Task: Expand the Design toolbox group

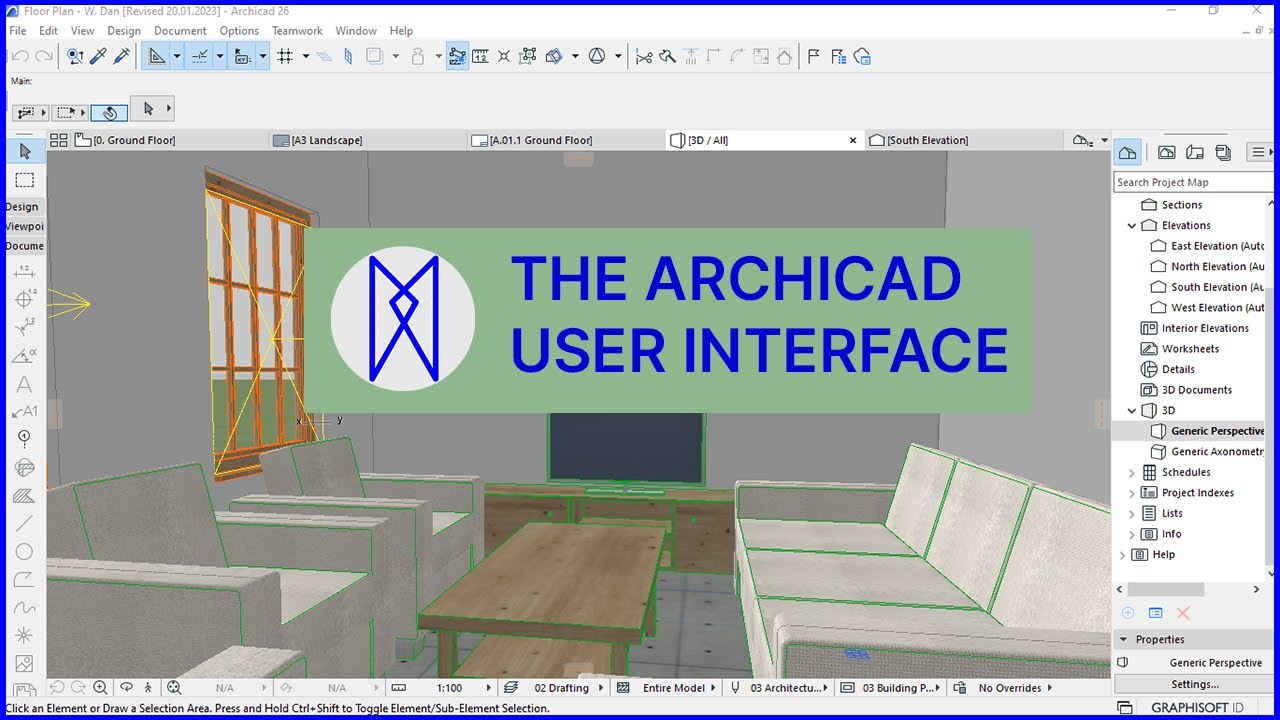Action: tap(23, 207)
